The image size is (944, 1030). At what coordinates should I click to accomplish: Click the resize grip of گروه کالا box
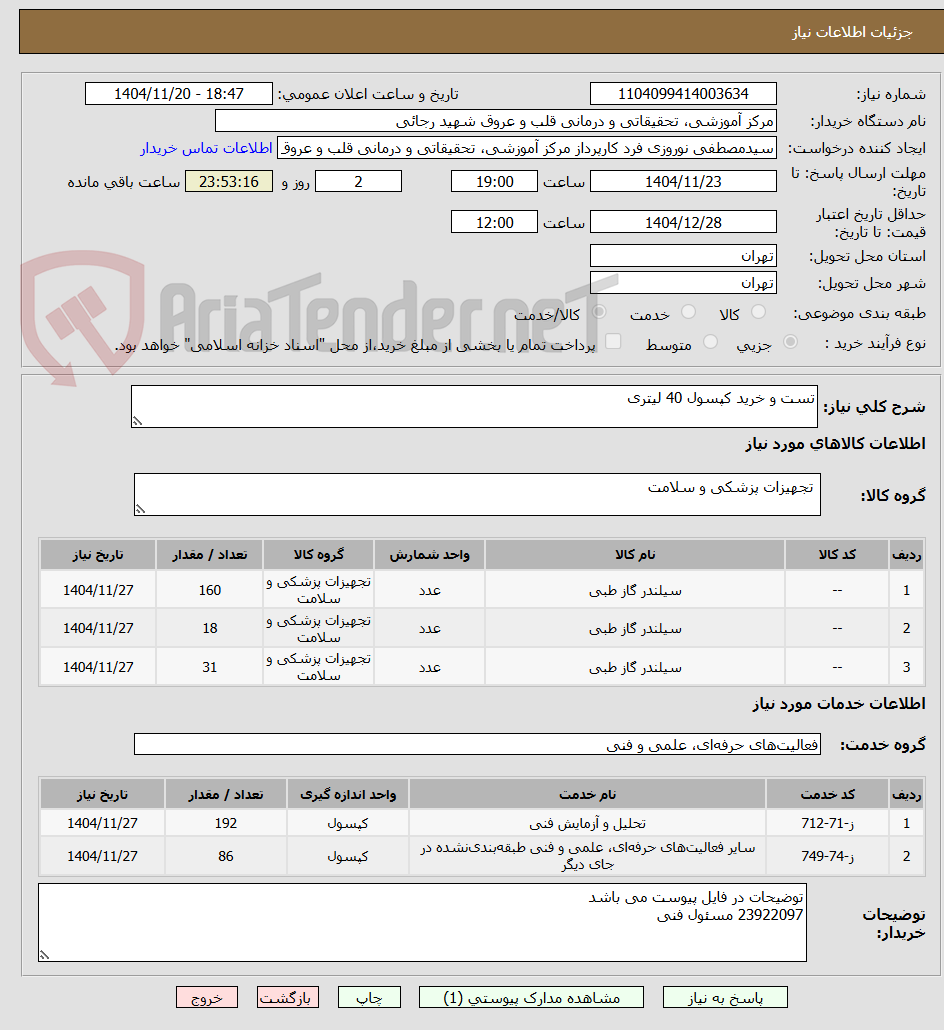coord(140,509)
